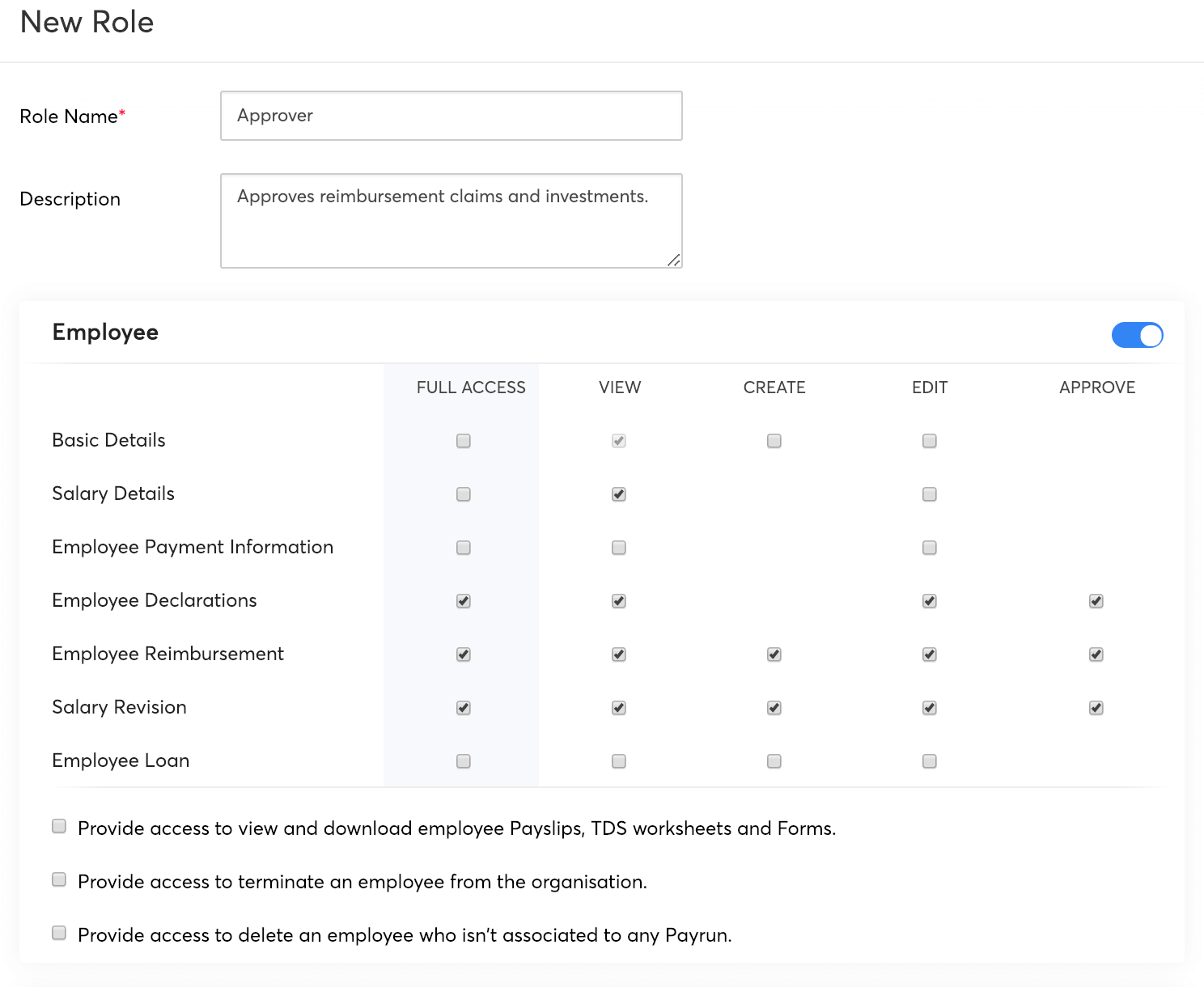
Task: Uncheck Approve for Salary Revision
Action: 1096,708
